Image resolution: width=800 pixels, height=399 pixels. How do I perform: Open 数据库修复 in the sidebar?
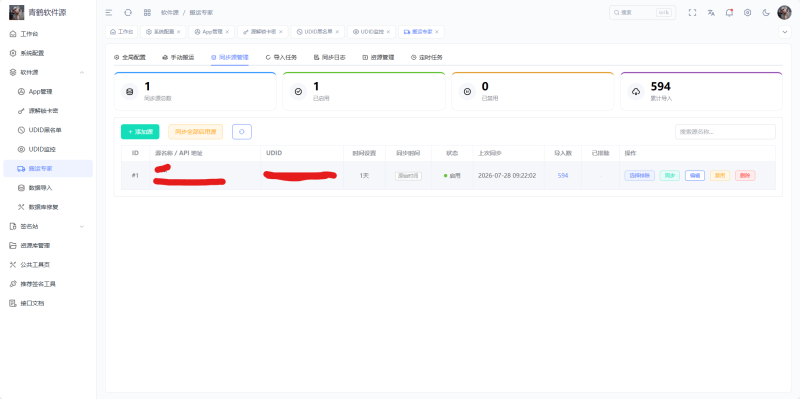(48, 207)
